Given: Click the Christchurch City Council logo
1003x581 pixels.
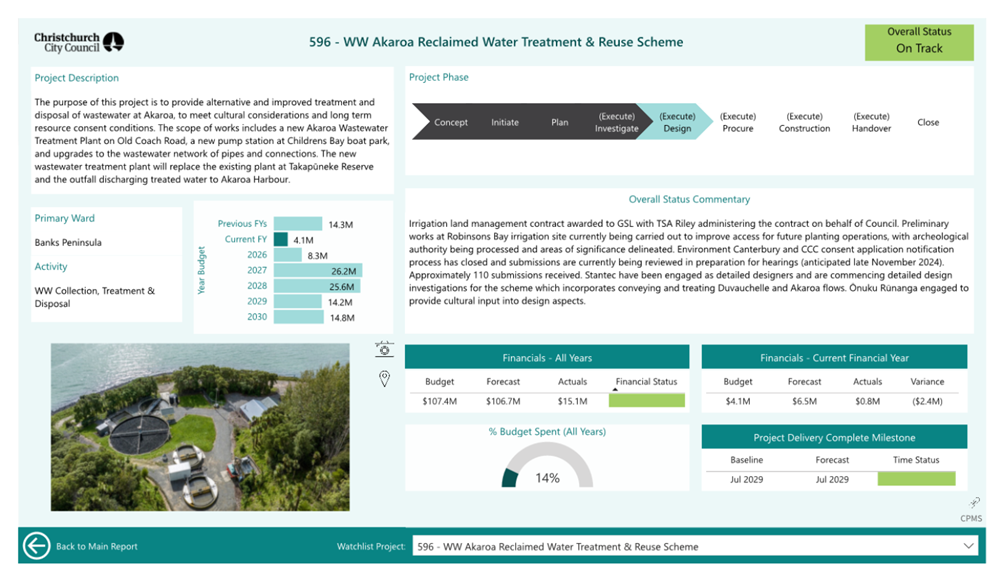Looking at the screenshot, I should (x=79, y=42).
